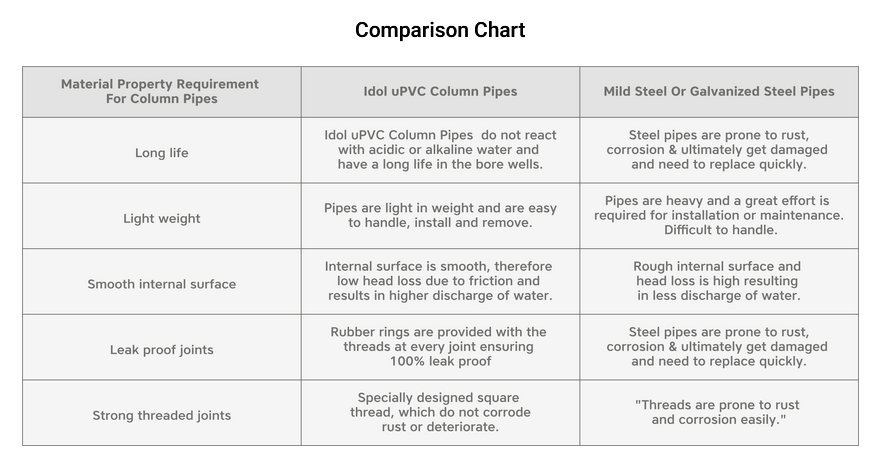This screenshot has height=459, width=878.
Task: Click the Idol uPVC Column Pipes header
Action: tap(440, 91)
